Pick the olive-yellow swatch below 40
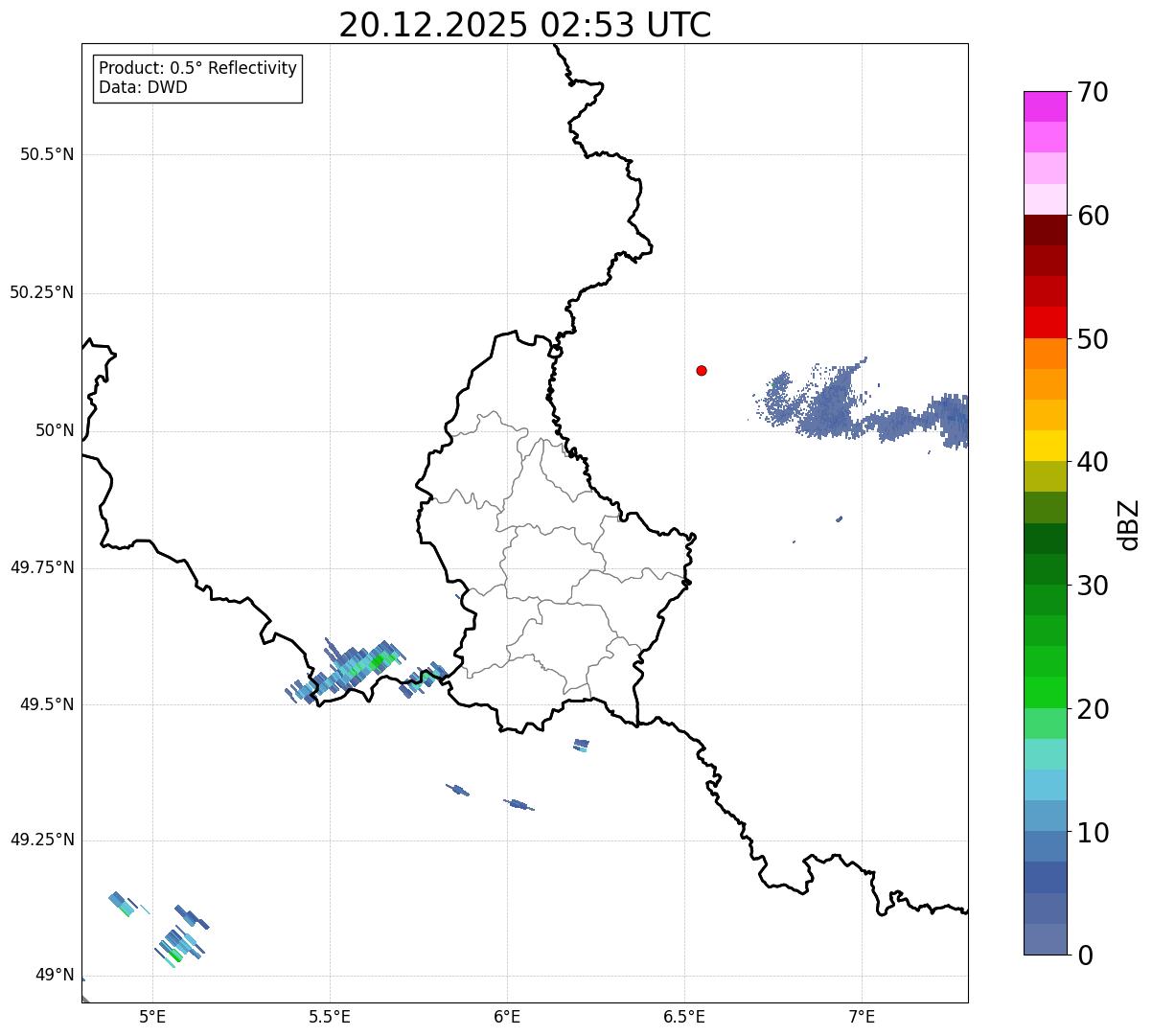 pyautogui.click(x=1045, y=476)
